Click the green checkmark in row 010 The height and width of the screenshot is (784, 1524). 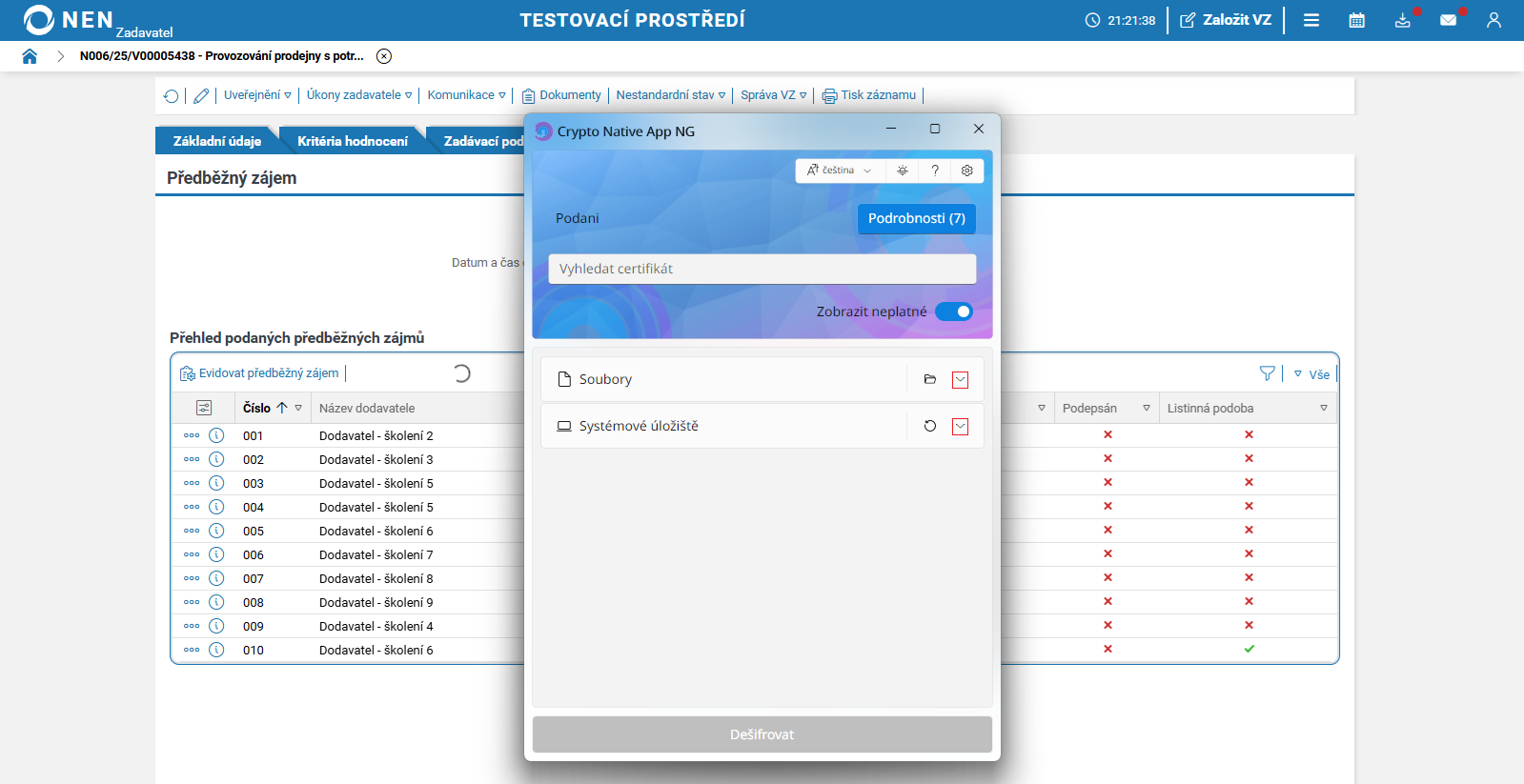point(1249,649)
